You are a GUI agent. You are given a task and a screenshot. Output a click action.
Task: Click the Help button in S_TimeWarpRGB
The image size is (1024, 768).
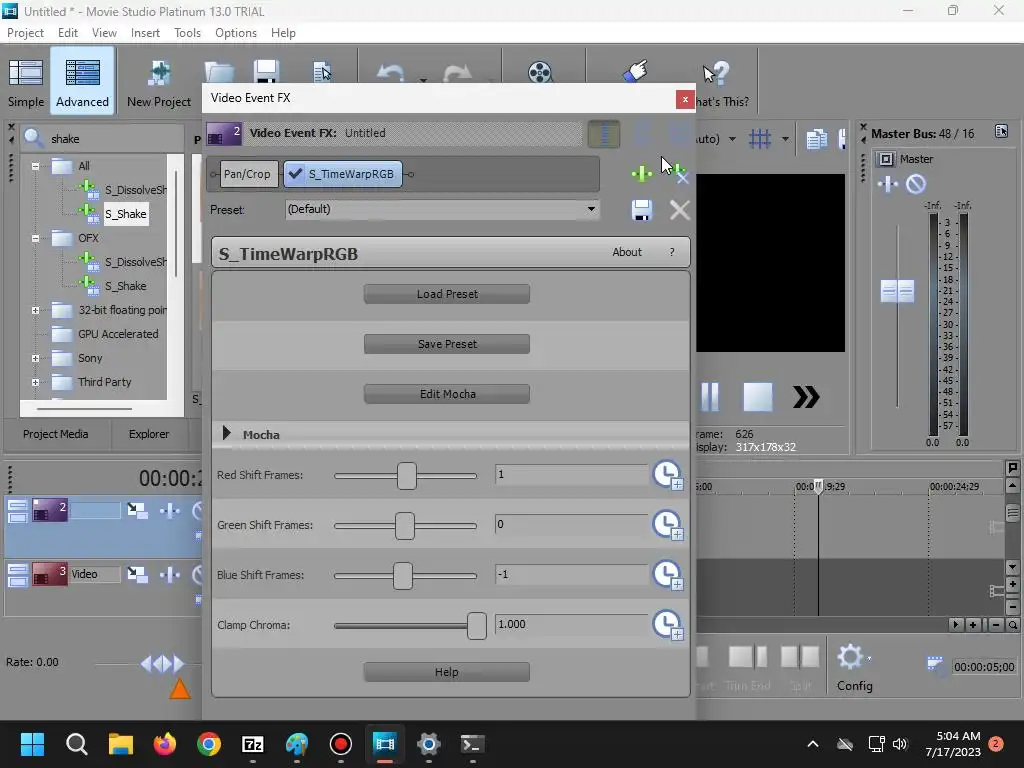pyautogui.click(x=447, y=672)
